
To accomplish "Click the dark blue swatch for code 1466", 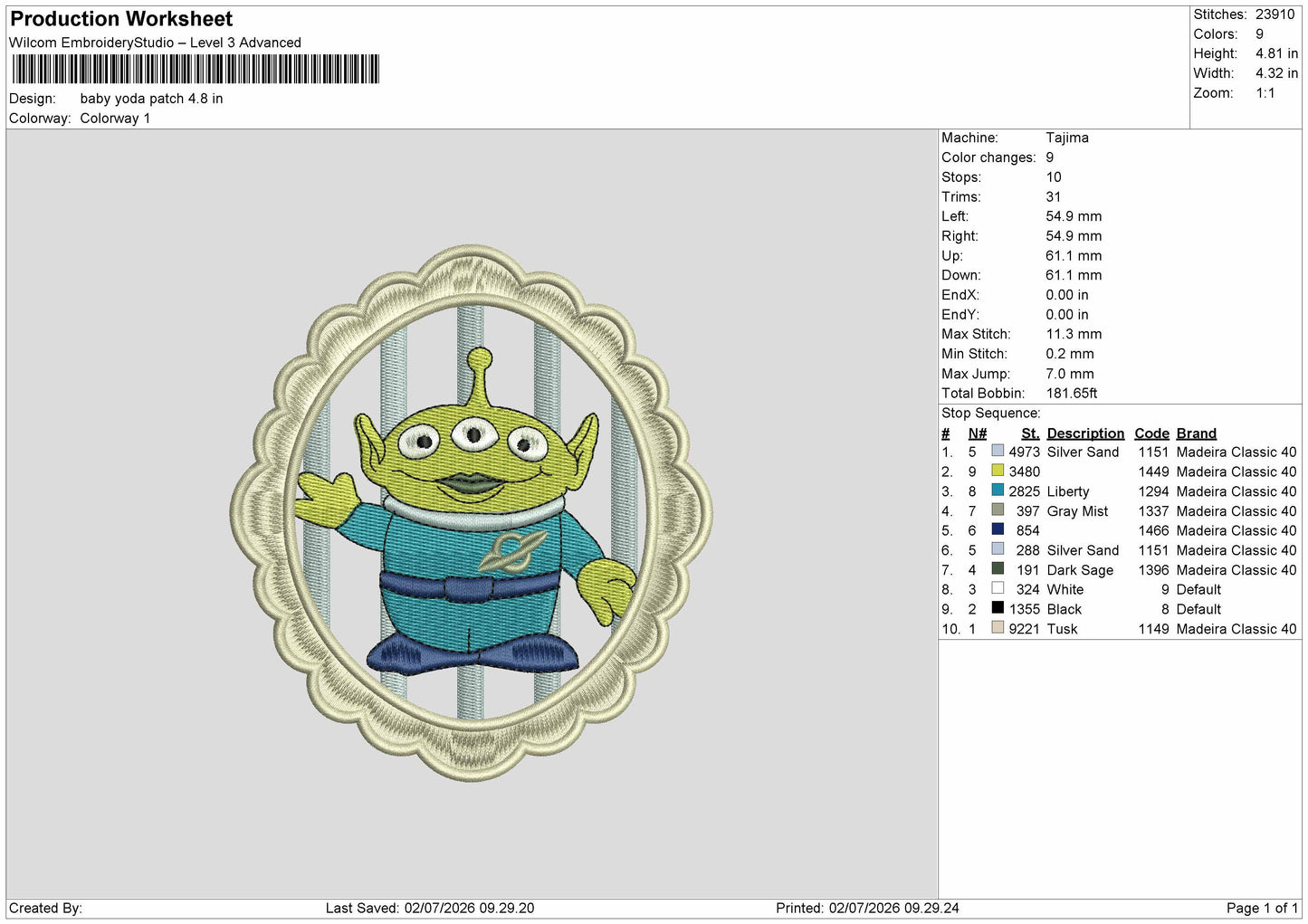I will (x=998, y=529).
